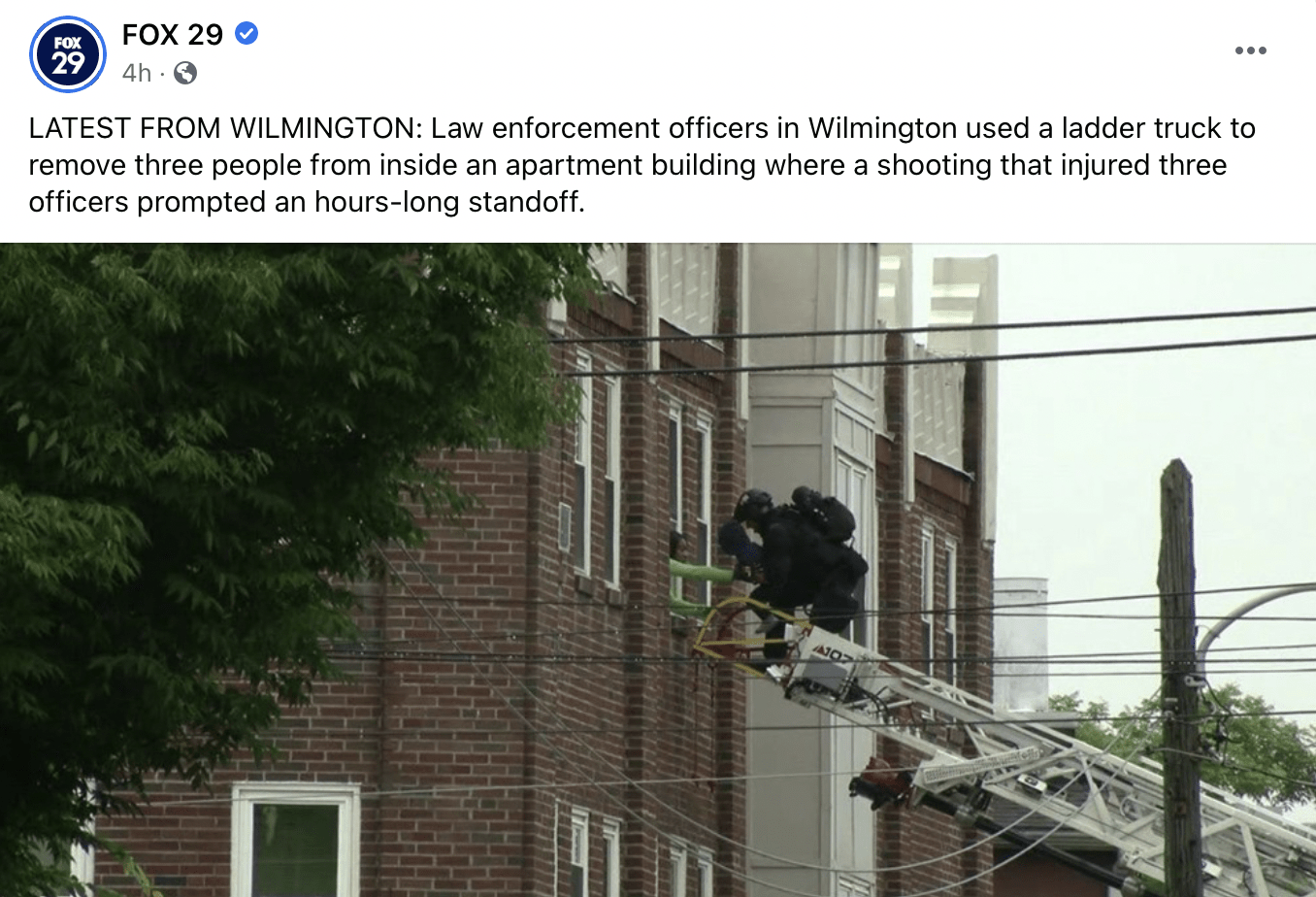Open the three-dot post options menu
This screenshot has width=1316, height=897.
pyautogui.click(x=1250, y=50)
